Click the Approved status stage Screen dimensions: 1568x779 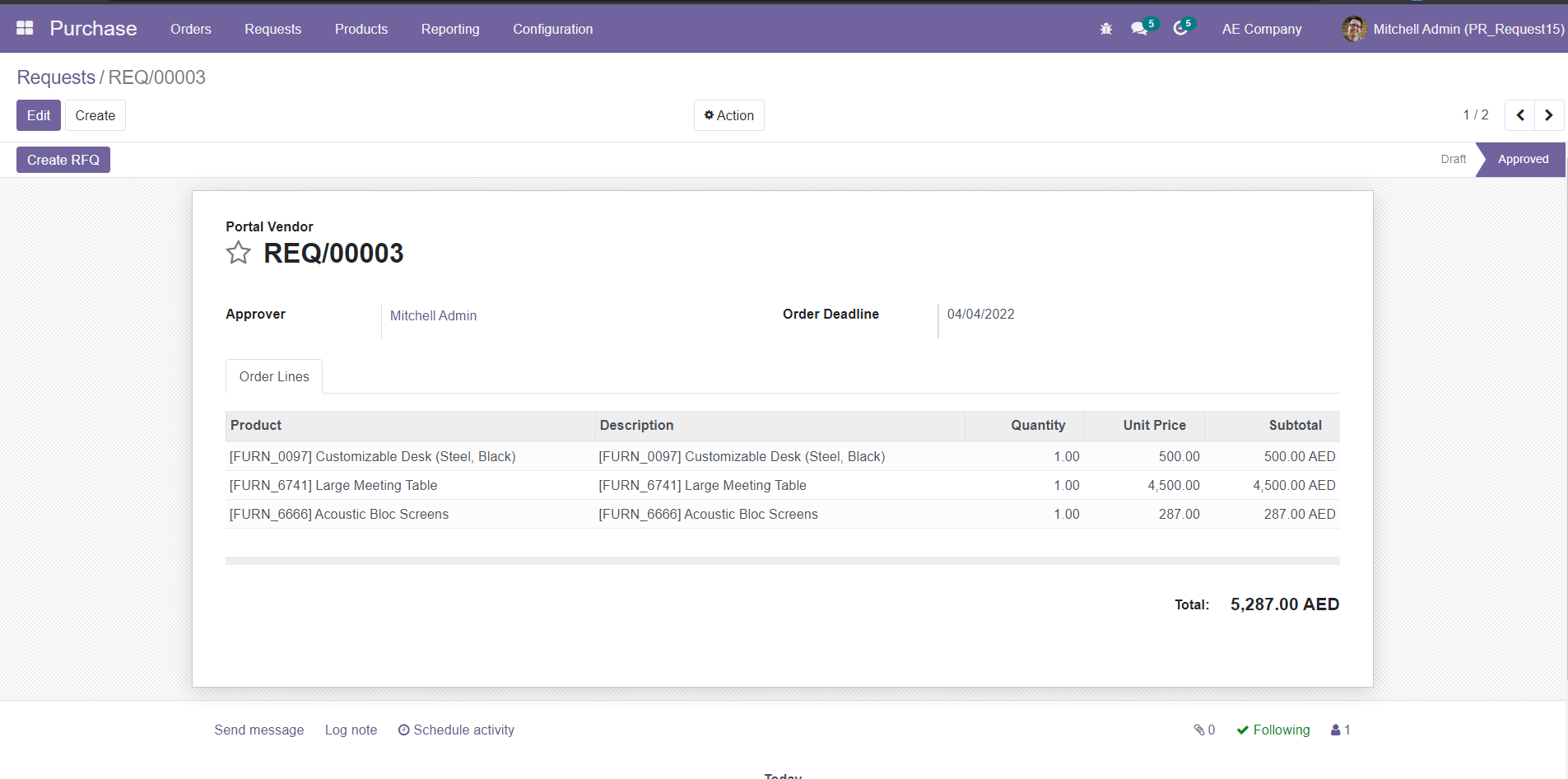[1522, 160]
